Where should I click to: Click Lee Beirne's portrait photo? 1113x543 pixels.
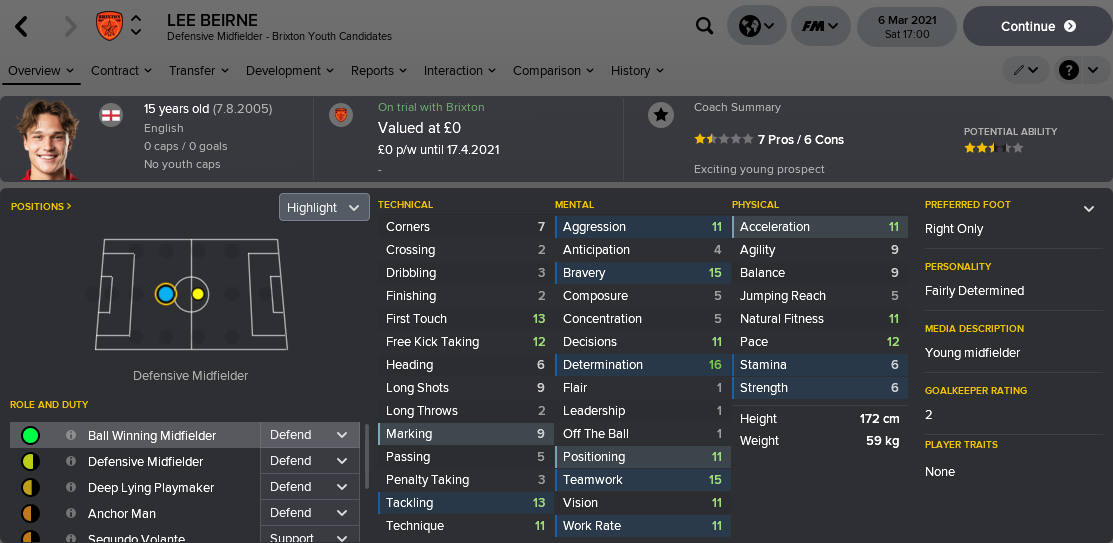click(48, 139)
